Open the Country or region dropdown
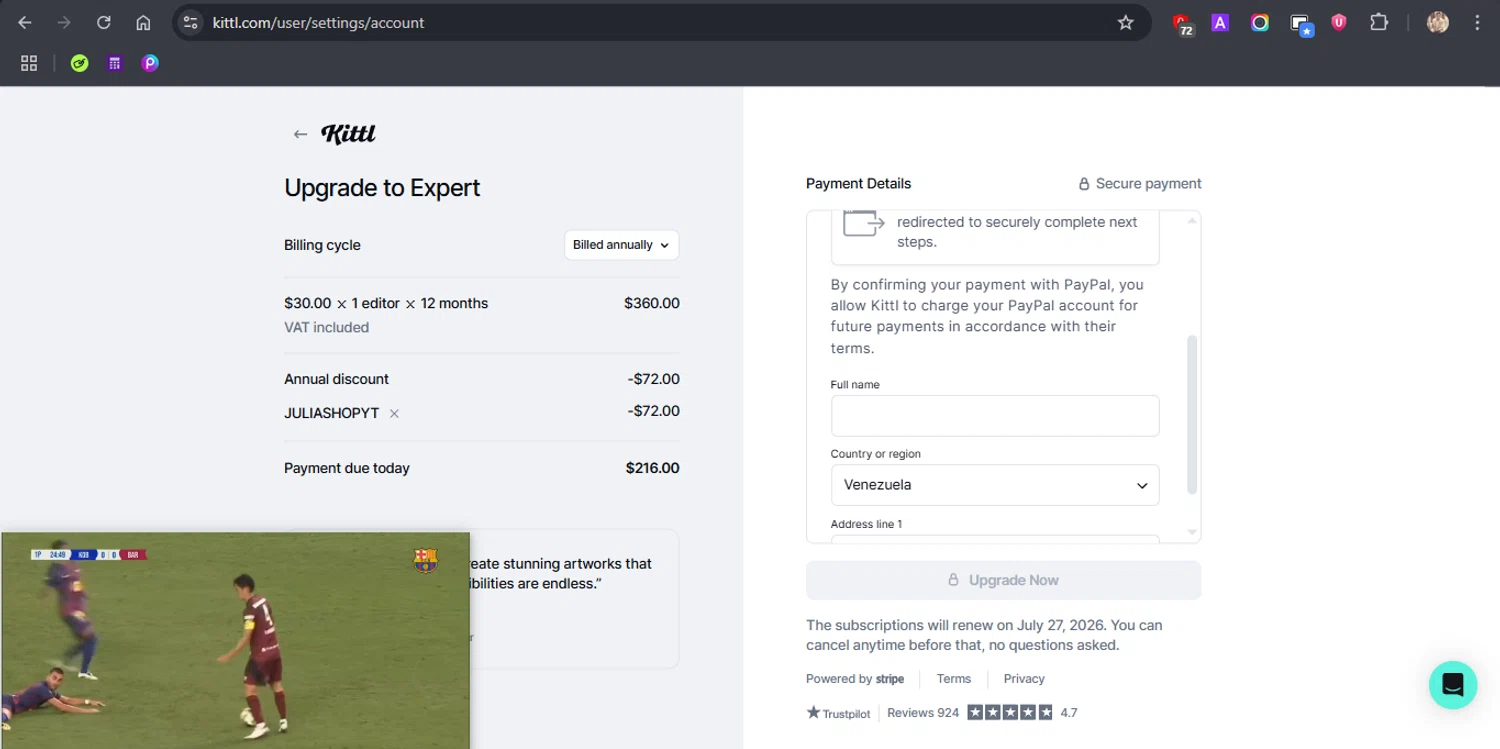The height and width of the screenshot is (749, 1500). coord(995,485)
